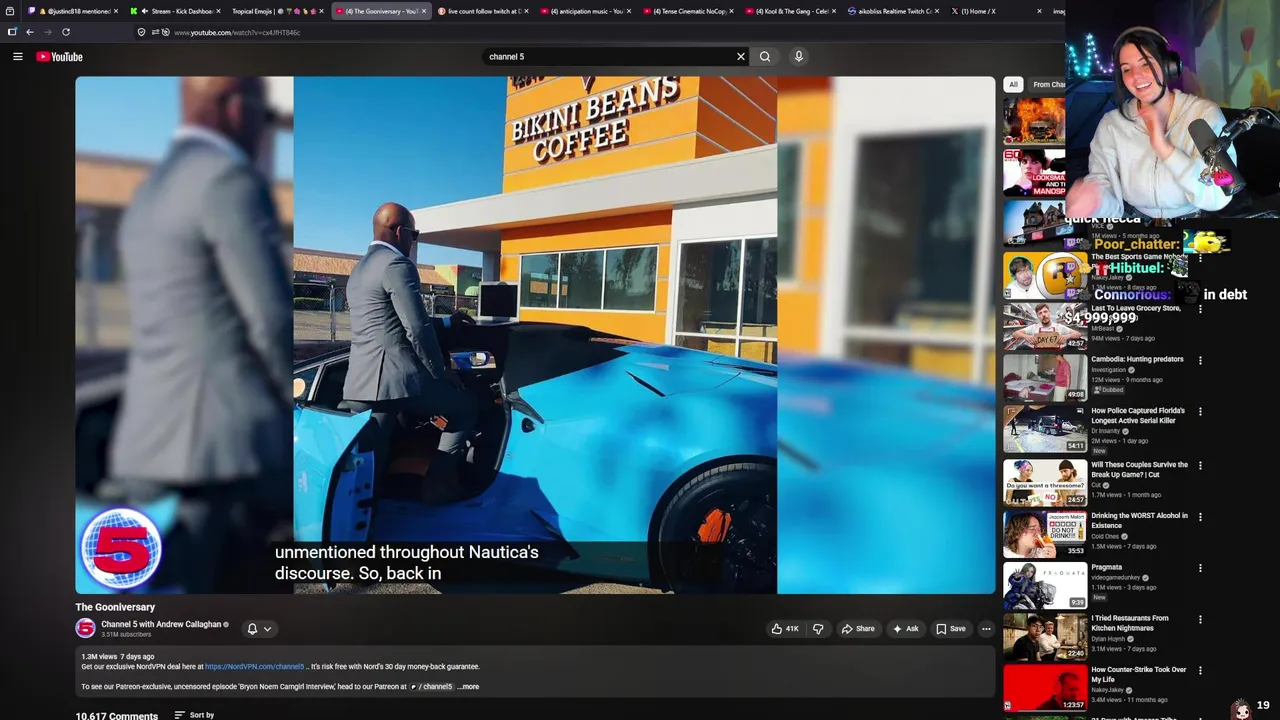Switch to 'Tropical Emojis' browser tab
The image size is (1280, 720).
278,11
